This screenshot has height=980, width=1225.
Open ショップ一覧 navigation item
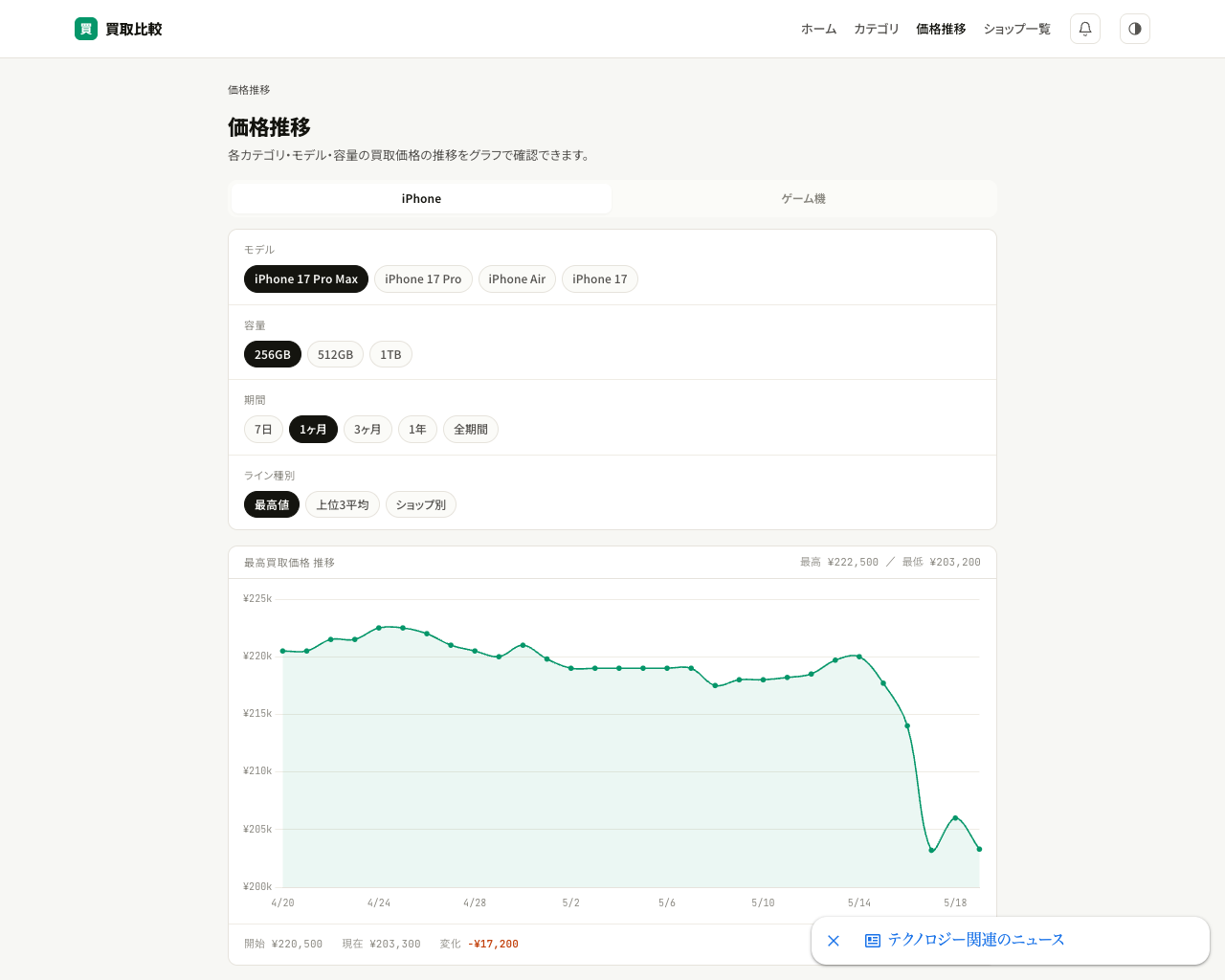(1017, 29)
